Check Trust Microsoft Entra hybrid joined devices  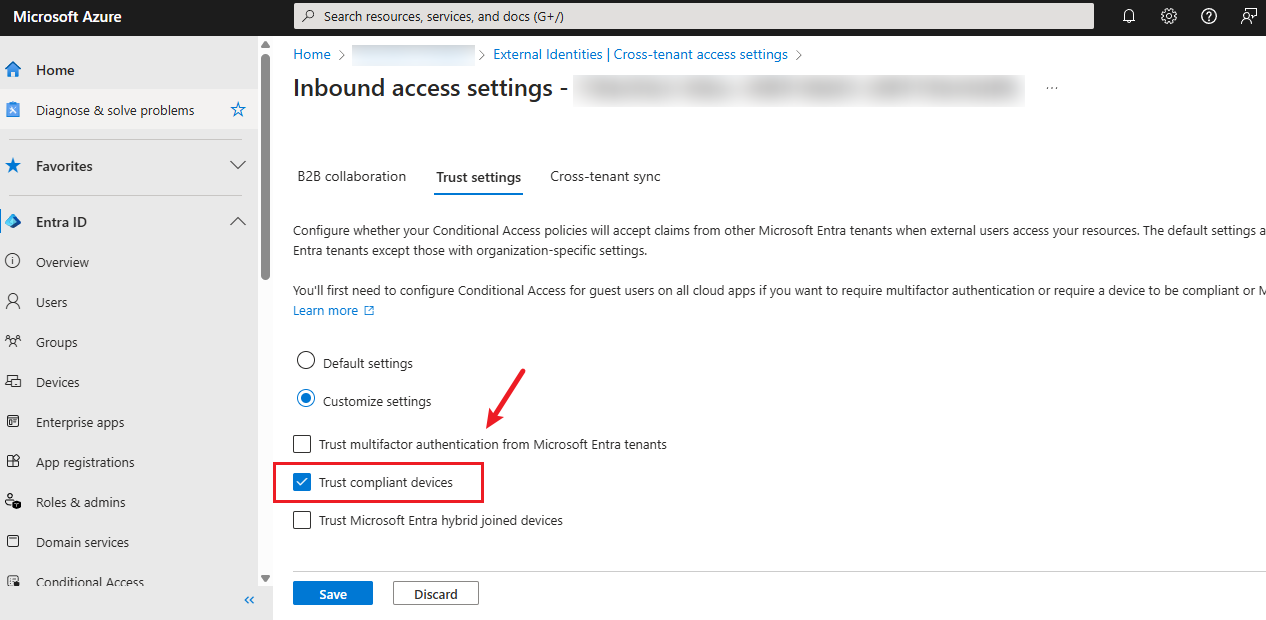[302, 520]
